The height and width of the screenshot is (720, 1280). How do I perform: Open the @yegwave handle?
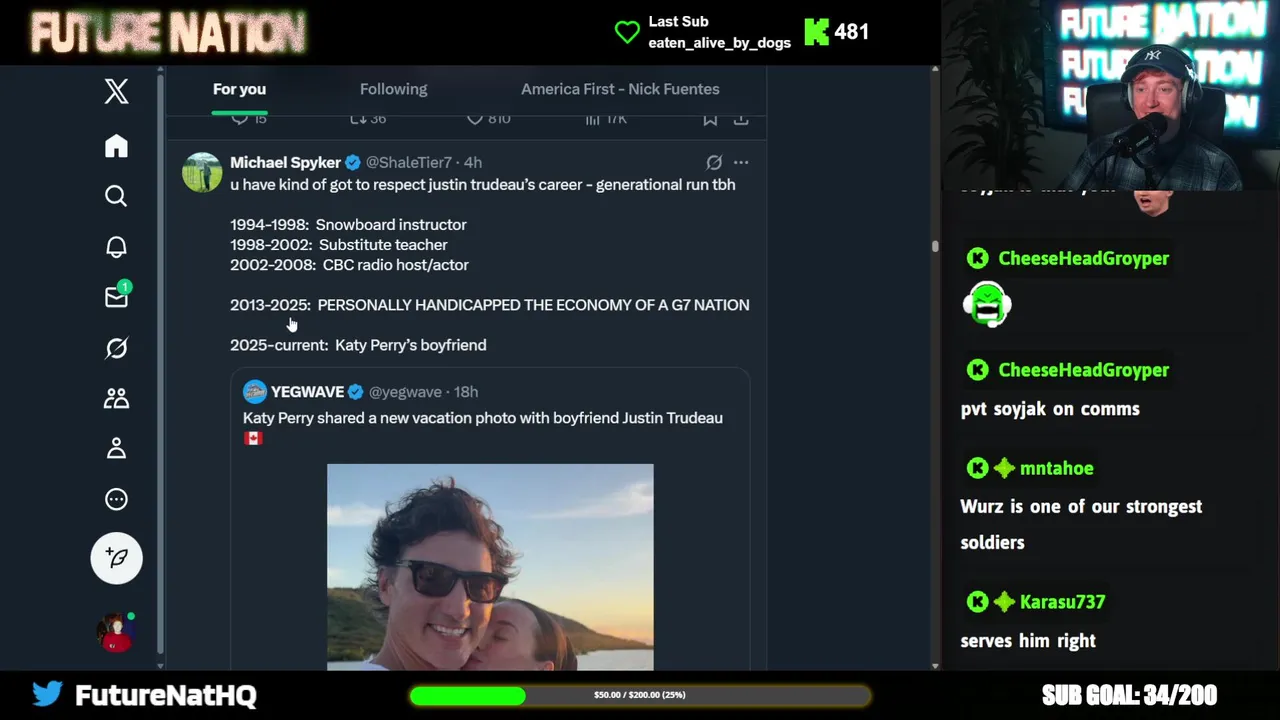pyautogui.click(x=405, y=392)
